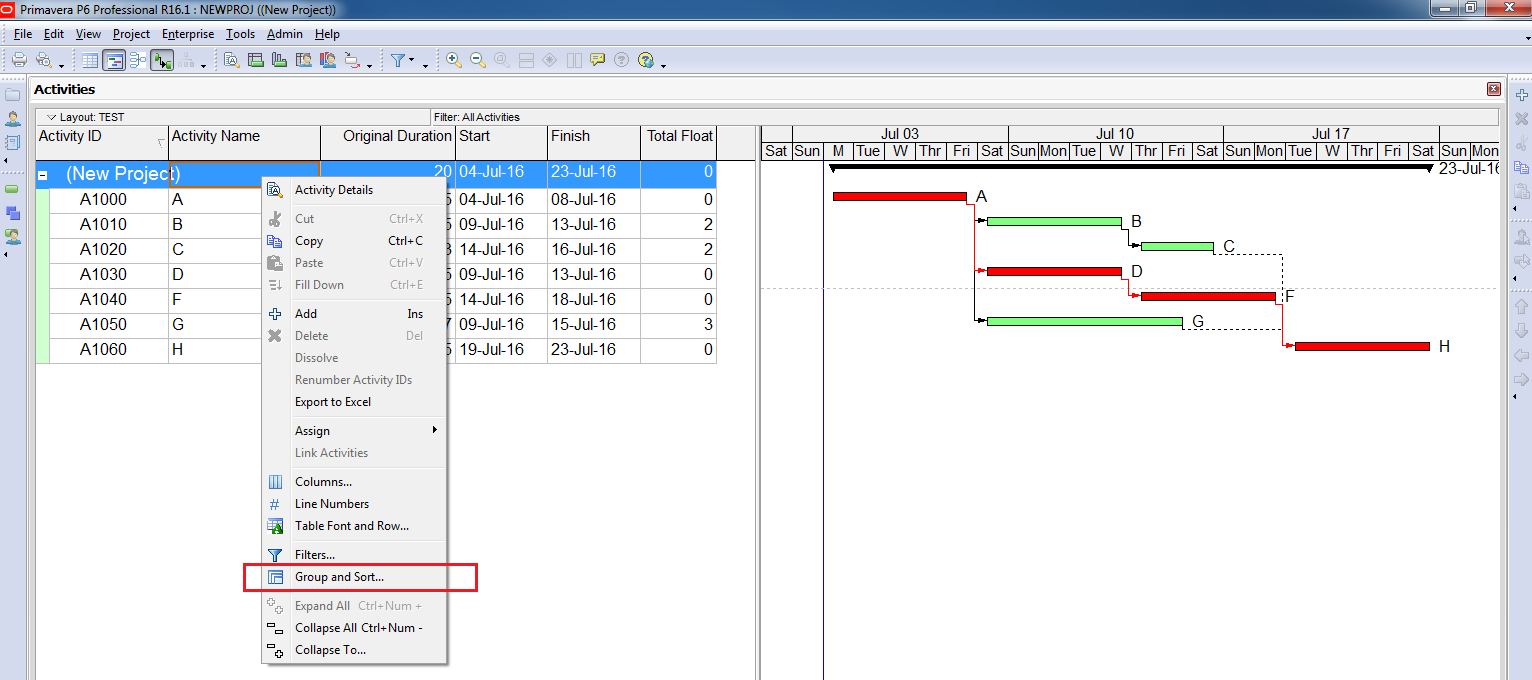The image size is (1532, 680).
Task: Open the Enterprise menu in menu bar
Action: click(x=188, y=34)
